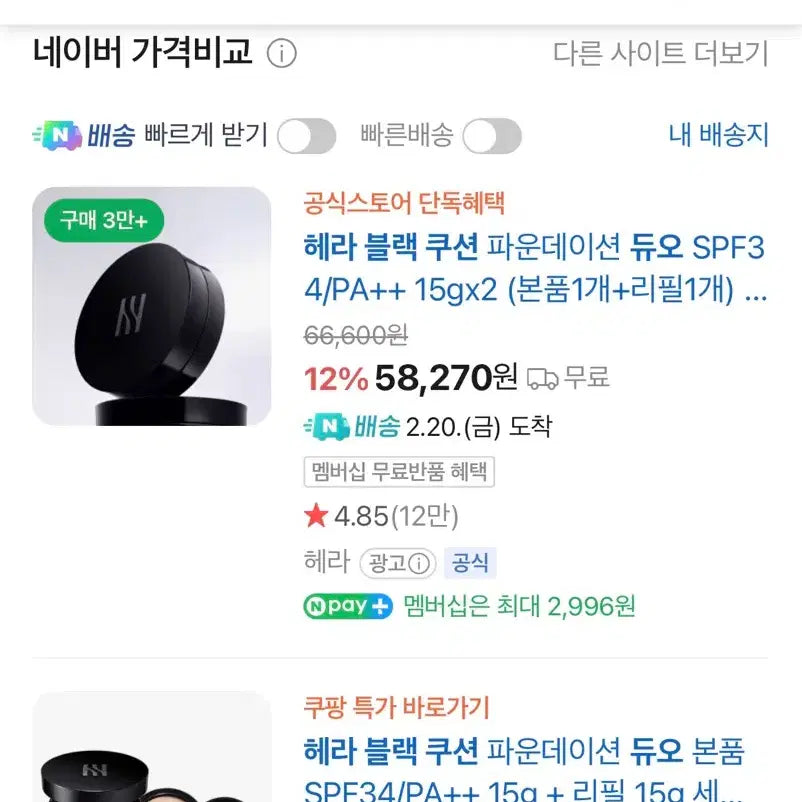Click the 멤버십 무료반품 혜택 tag

398,471
